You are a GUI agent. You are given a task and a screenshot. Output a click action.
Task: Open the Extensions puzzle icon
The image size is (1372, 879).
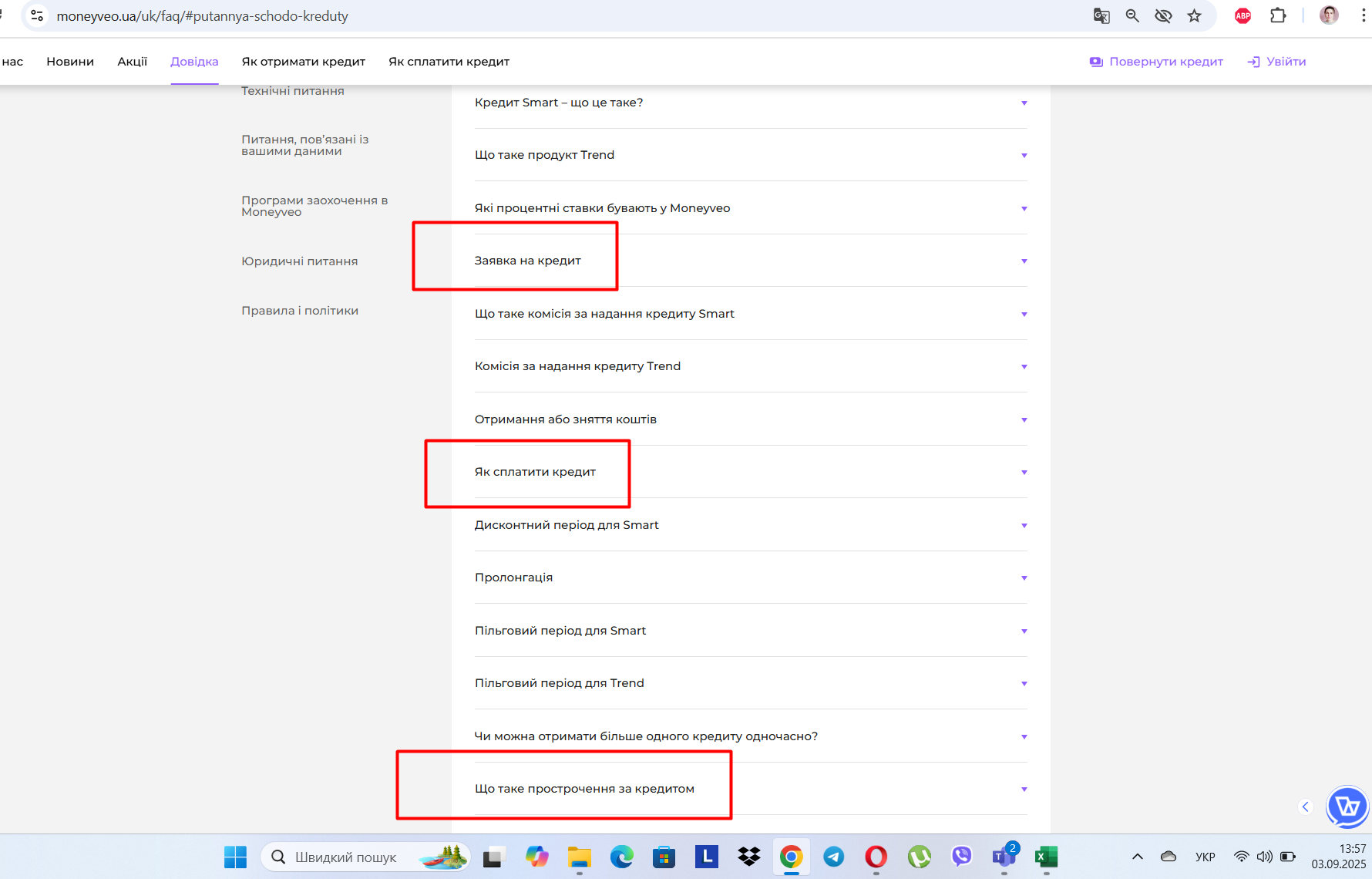1278,15
